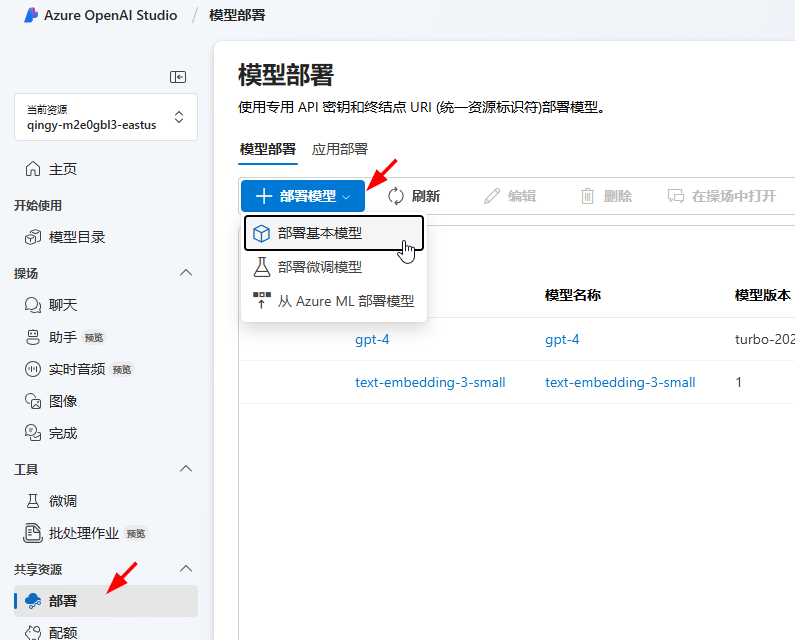795x640 pixels.
Task: Click the image icon beside 图像
Action: point(33,401)
